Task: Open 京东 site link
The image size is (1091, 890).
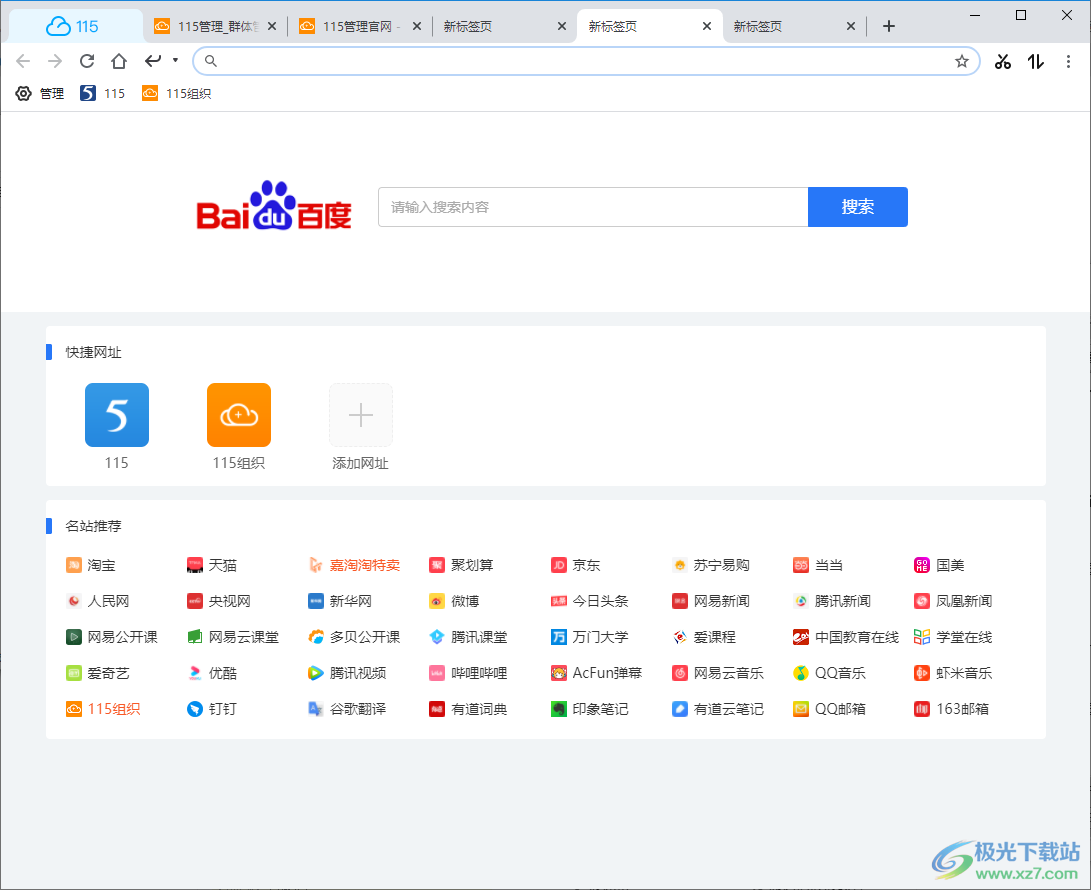Action: 575,565
